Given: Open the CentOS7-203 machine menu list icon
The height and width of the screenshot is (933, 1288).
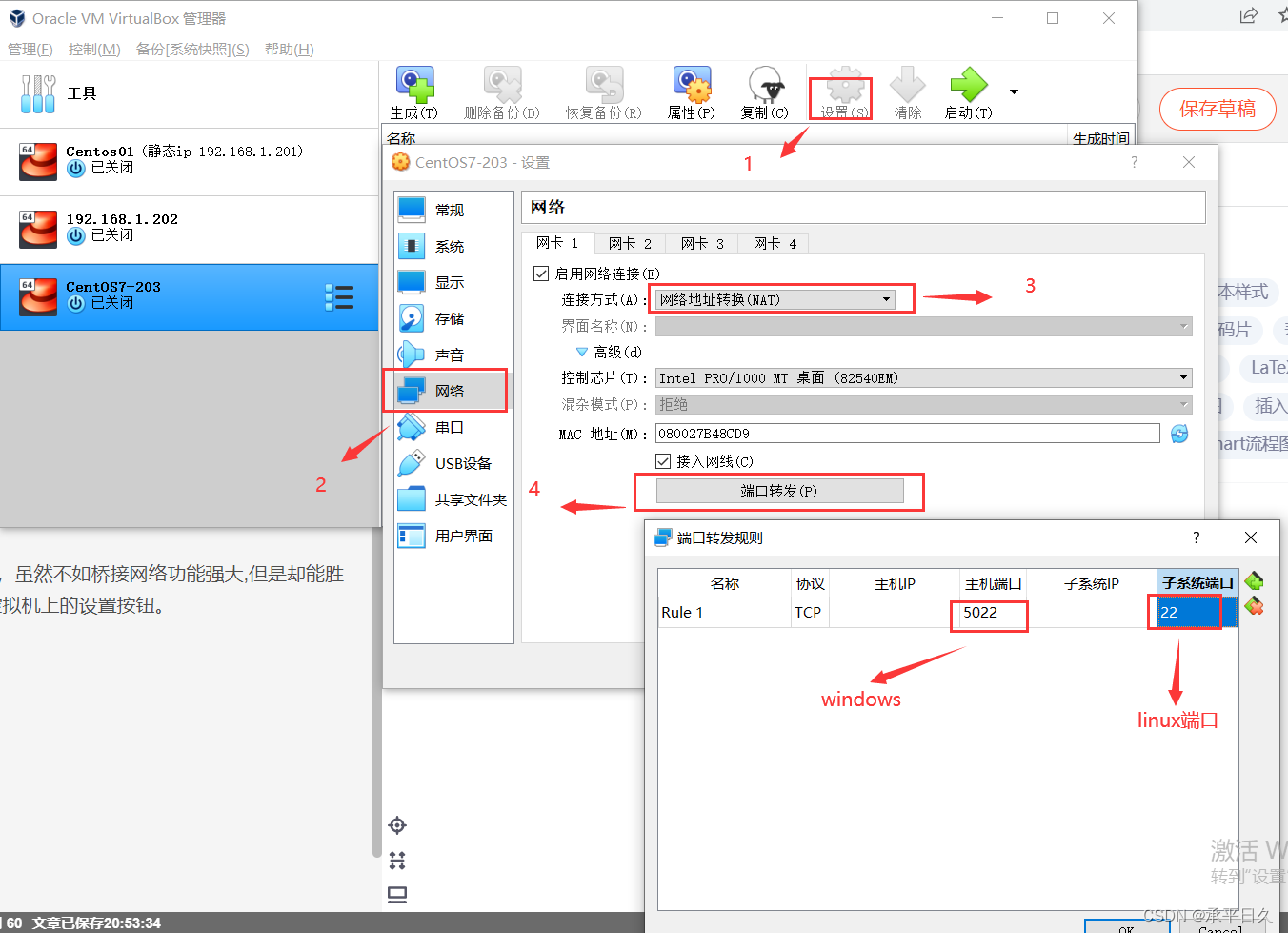Looking at the screenshot, I should point(339,297).
